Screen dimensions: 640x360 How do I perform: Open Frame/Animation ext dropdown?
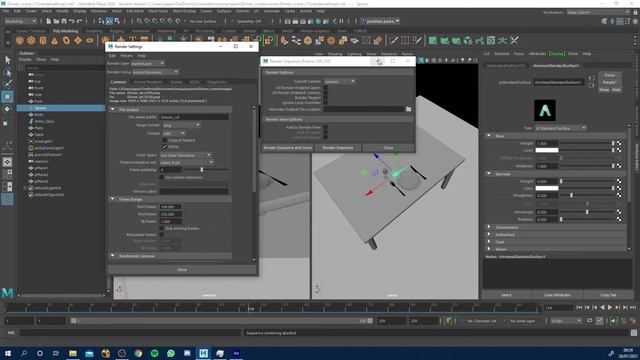pyautogui.click(x=187, y=162)
